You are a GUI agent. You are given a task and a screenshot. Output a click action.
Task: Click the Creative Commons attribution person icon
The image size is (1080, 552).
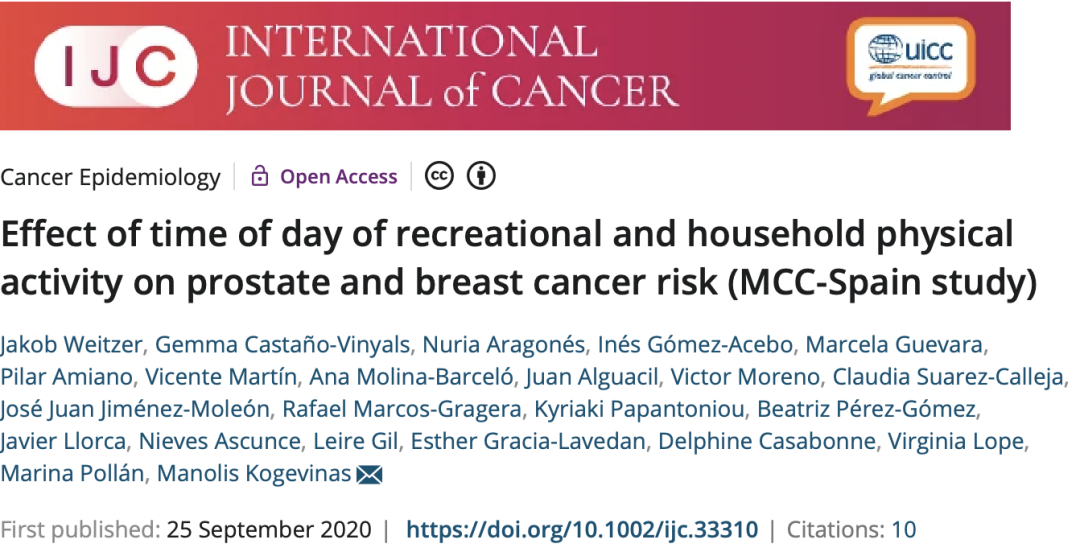(x=482, y=176)
